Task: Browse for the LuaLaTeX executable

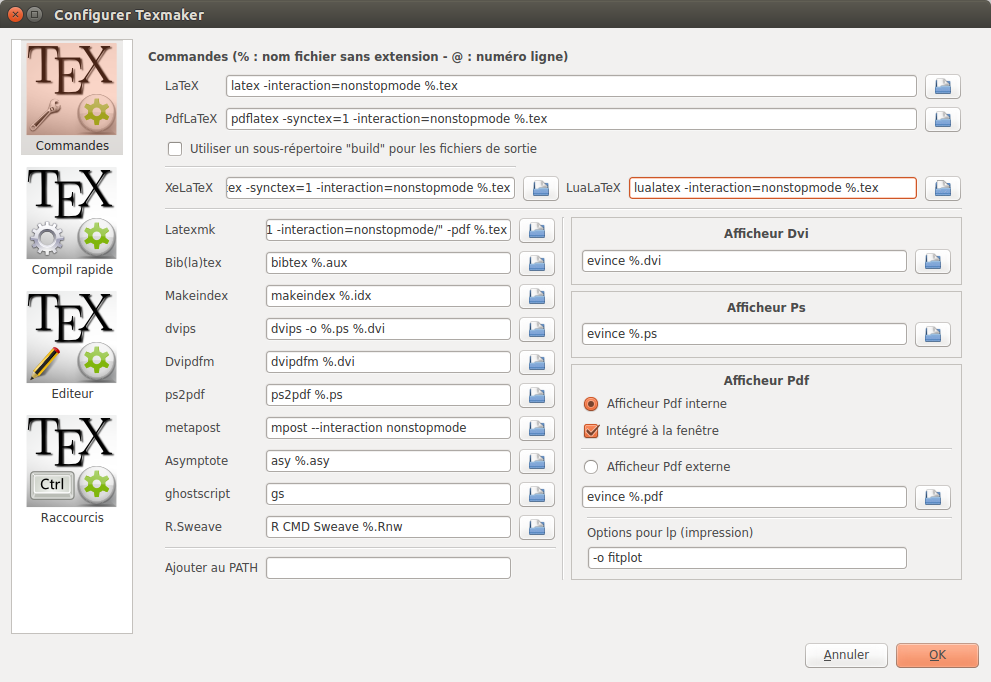Action: (942, 188)
